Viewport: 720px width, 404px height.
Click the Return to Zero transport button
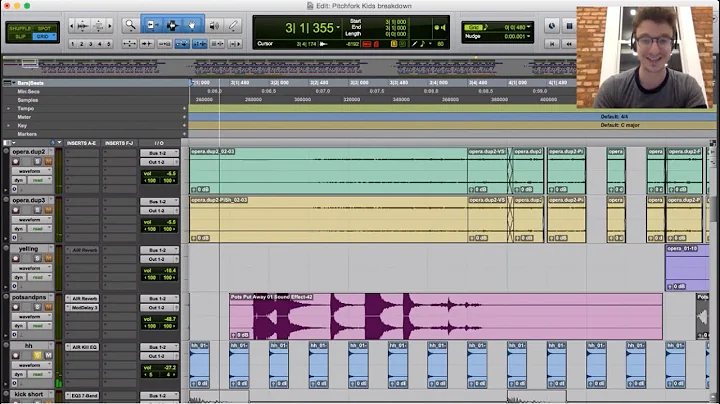pos(552,44)
